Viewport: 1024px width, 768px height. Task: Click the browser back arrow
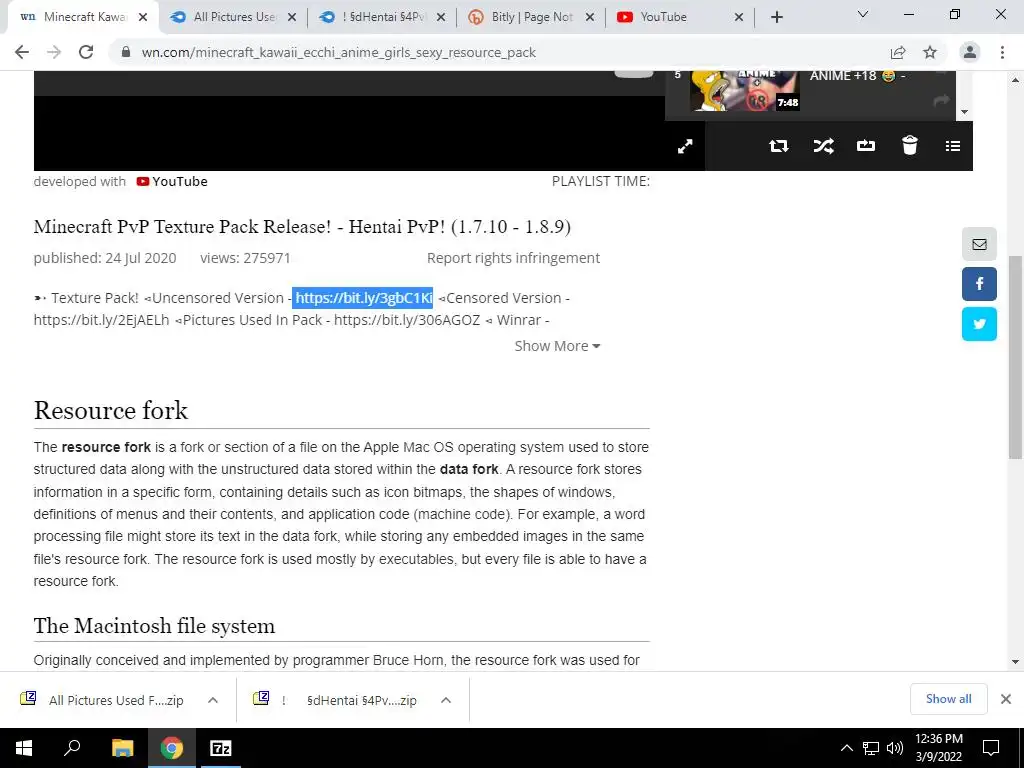point(22,52)
